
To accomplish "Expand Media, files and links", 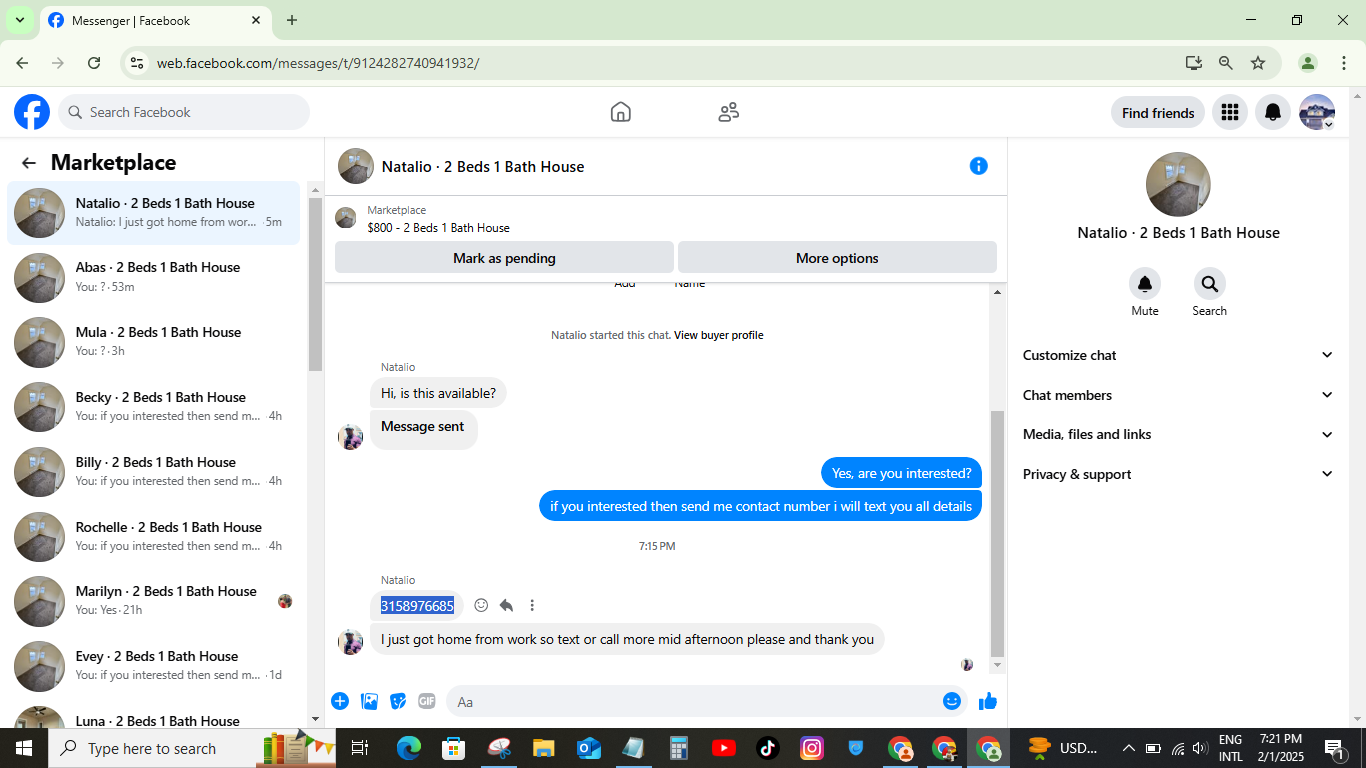I will [x=1178, y=434].
